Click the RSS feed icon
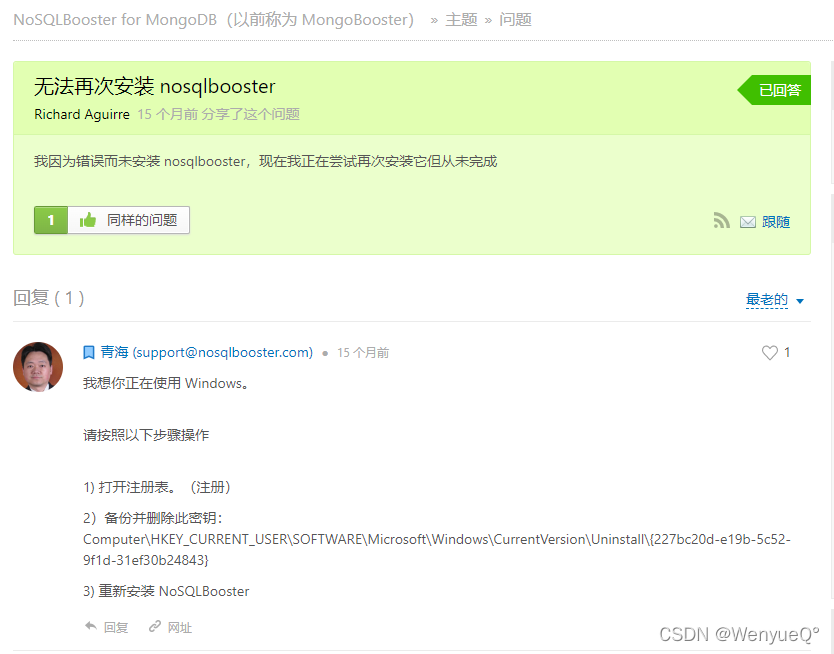 point(721,221)
